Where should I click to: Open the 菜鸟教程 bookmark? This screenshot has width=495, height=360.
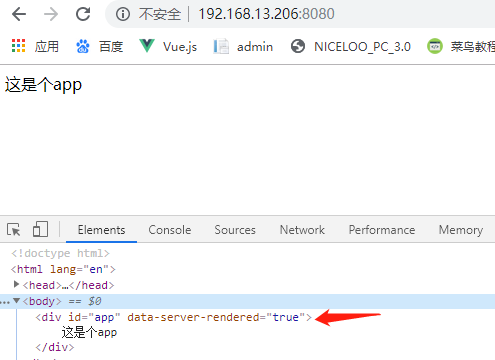461,46
